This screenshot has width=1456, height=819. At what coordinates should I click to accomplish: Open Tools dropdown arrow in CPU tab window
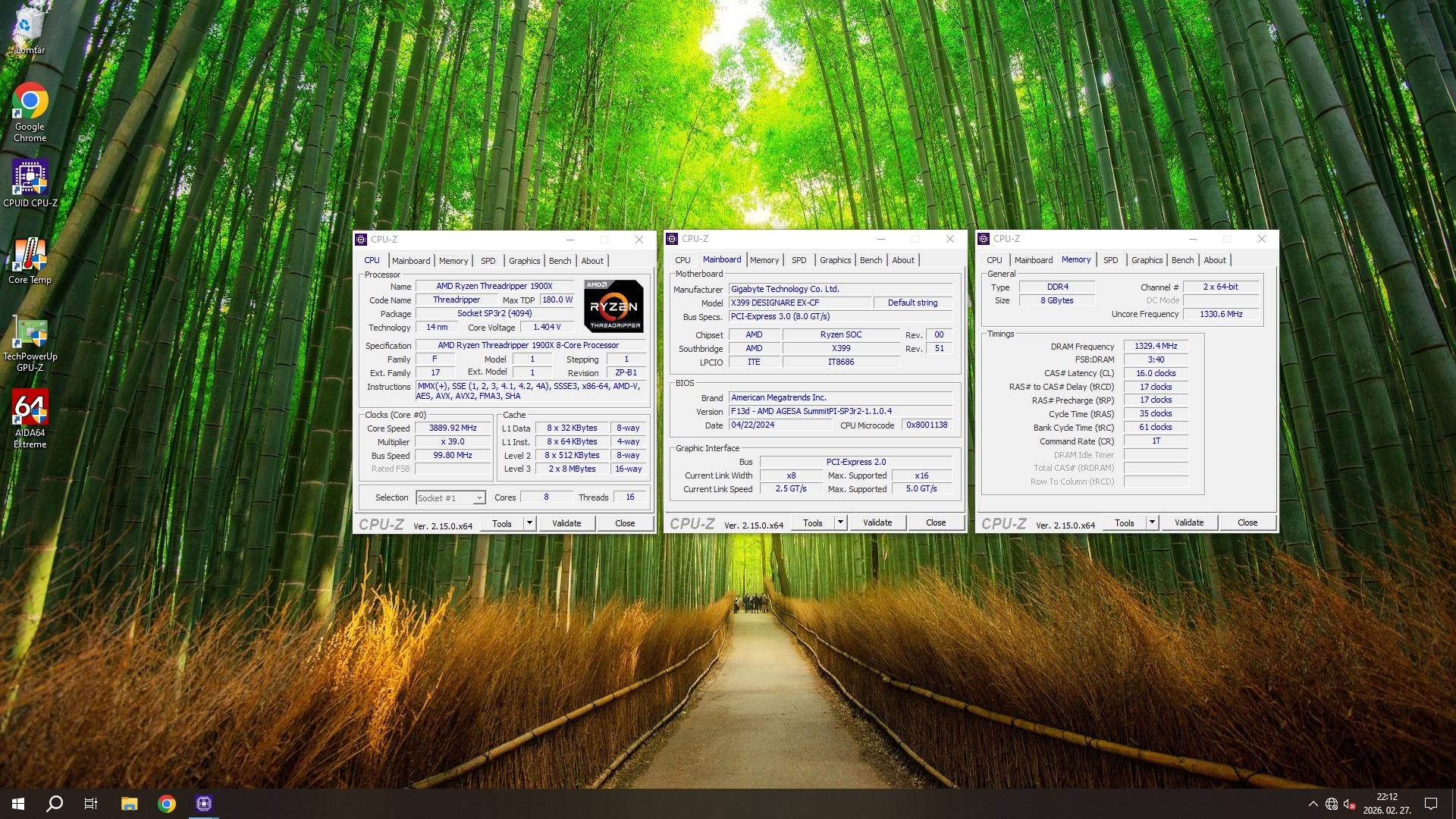tap(529, 523)
